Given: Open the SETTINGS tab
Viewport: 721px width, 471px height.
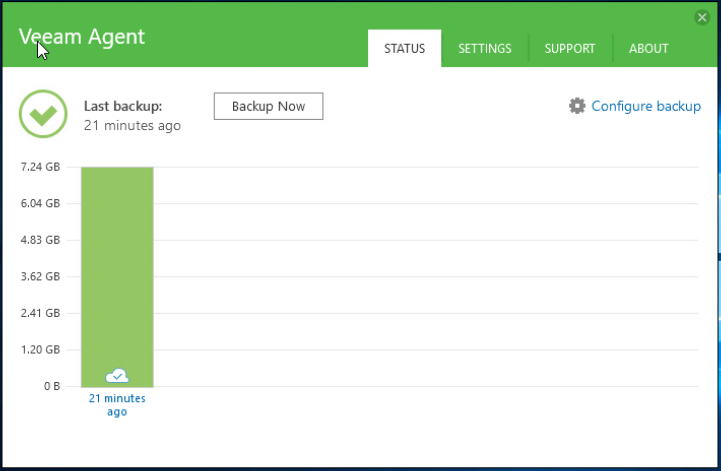Looking at the screenshot, I should (x=485, y=48).
